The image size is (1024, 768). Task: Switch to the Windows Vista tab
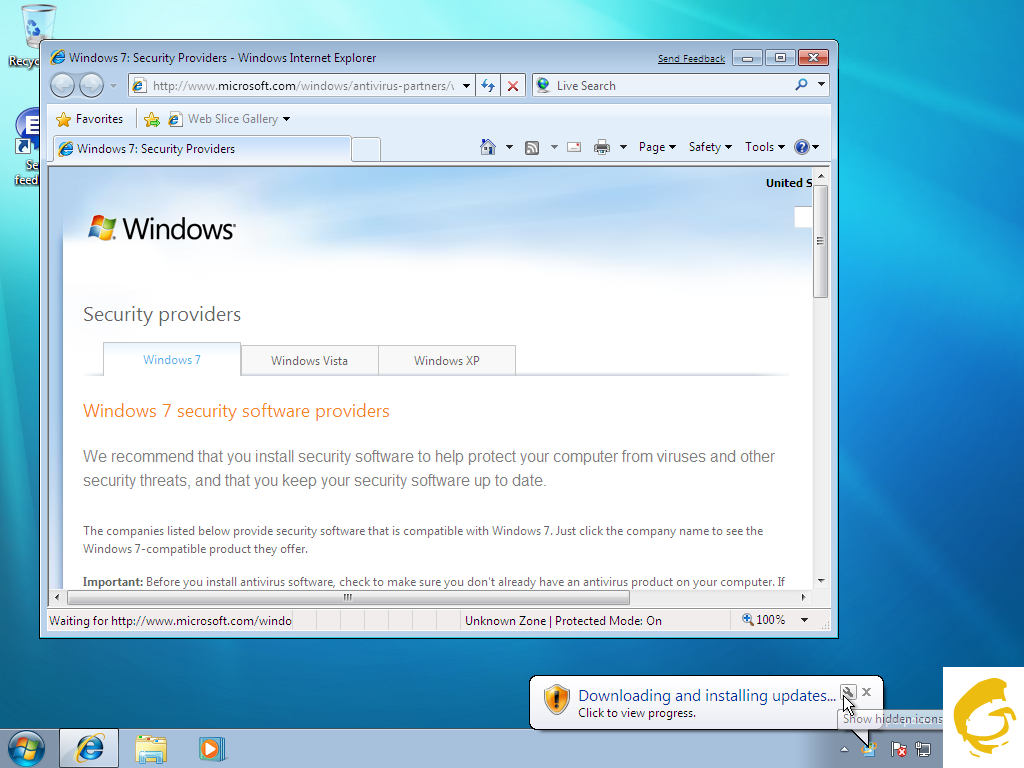click(x=309, y=360)
